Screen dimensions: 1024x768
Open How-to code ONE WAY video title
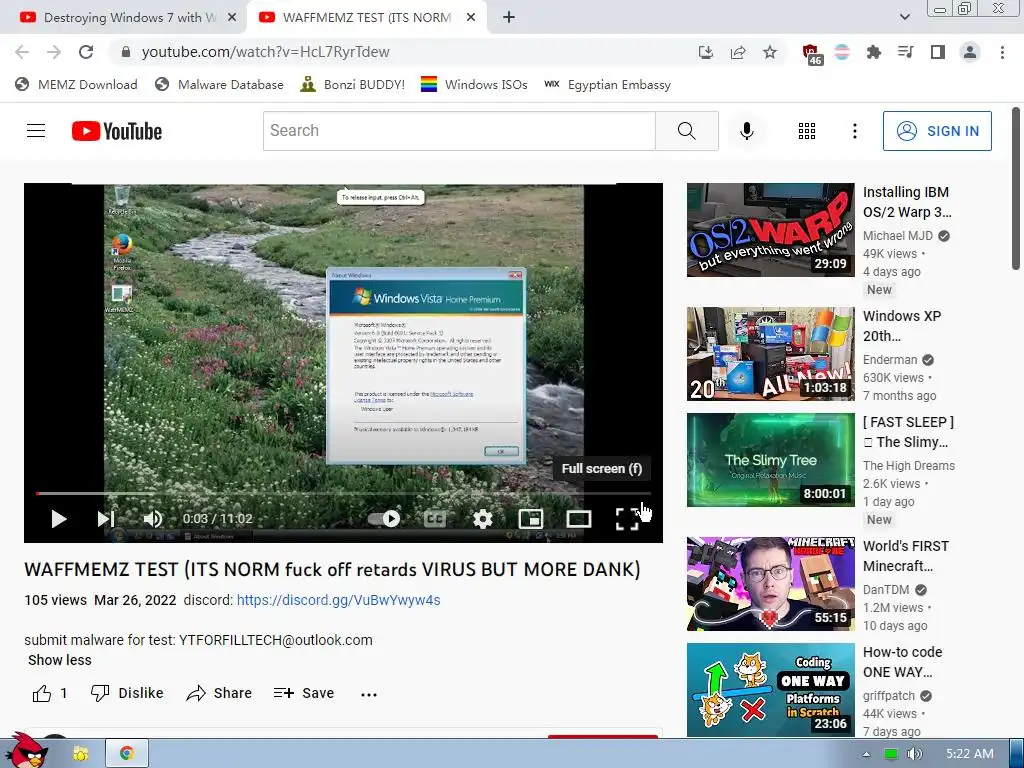pyautogui.click(x=903, y=662)
